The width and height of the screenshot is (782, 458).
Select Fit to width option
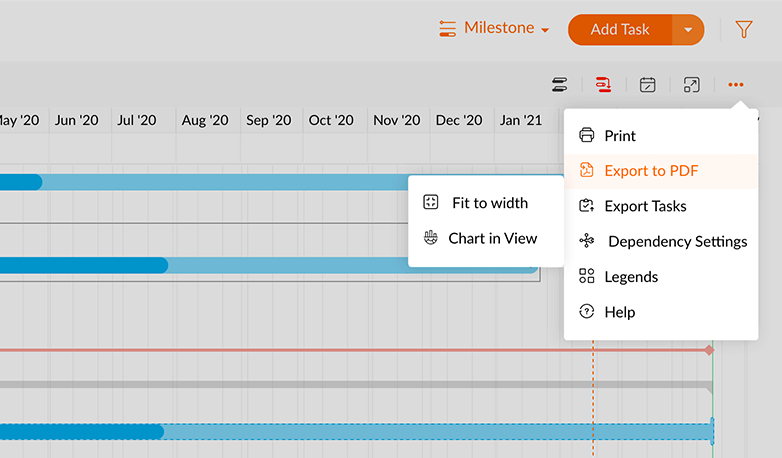[x=489, y=203]
